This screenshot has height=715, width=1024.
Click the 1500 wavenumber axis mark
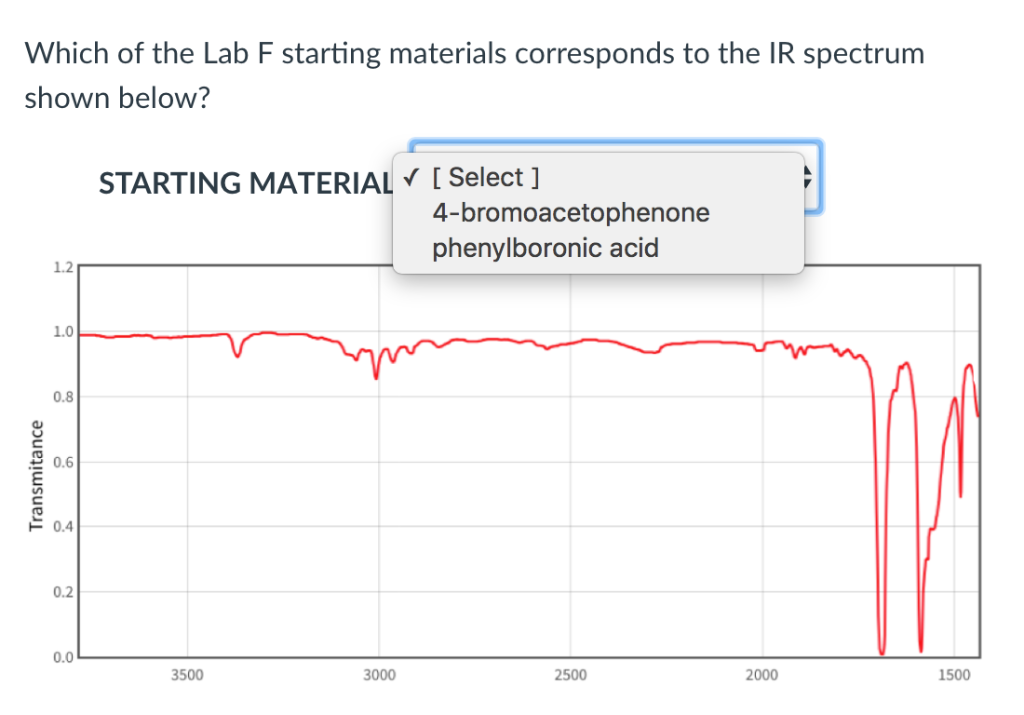point(956,676)
